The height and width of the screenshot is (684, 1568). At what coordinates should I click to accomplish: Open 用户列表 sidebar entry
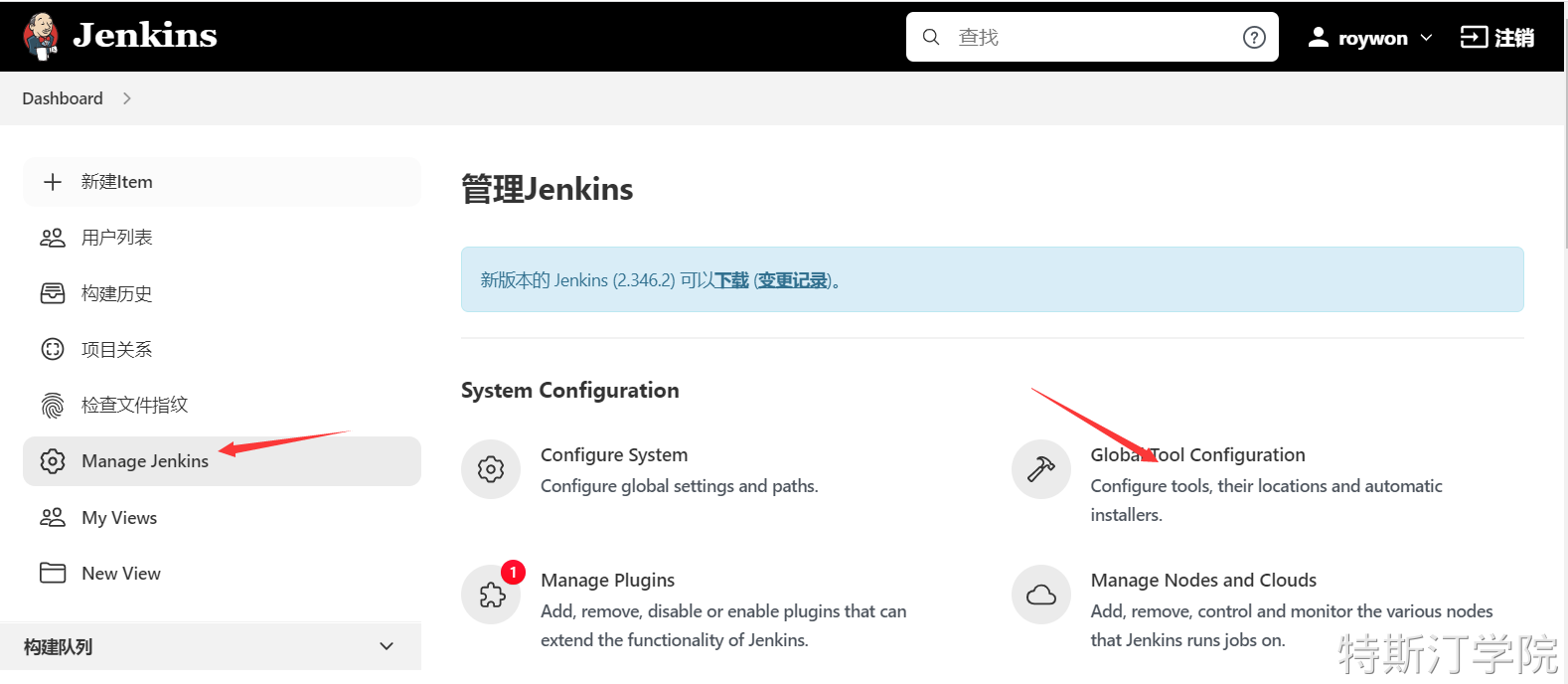[222, 238]
